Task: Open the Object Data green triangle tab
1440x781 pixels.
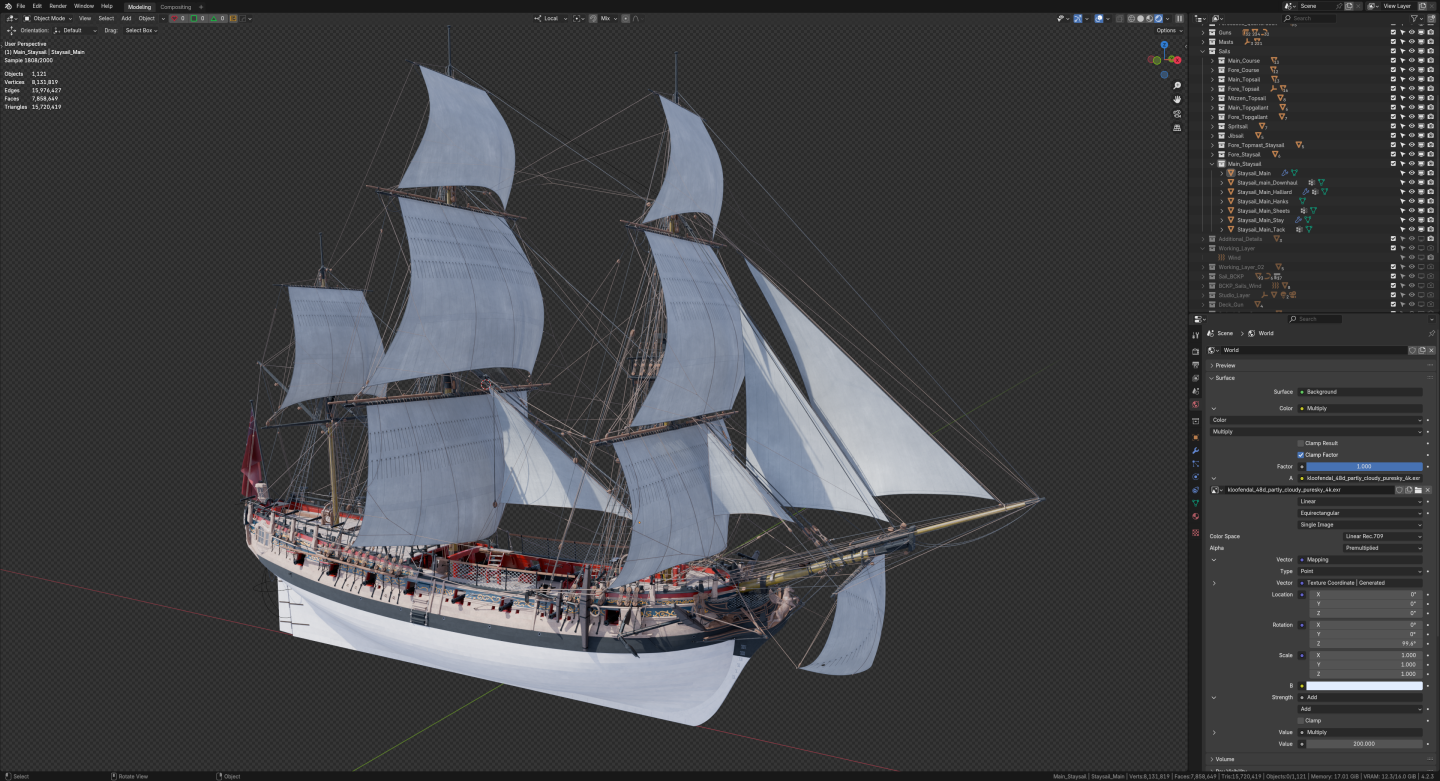Action: 1195,503
